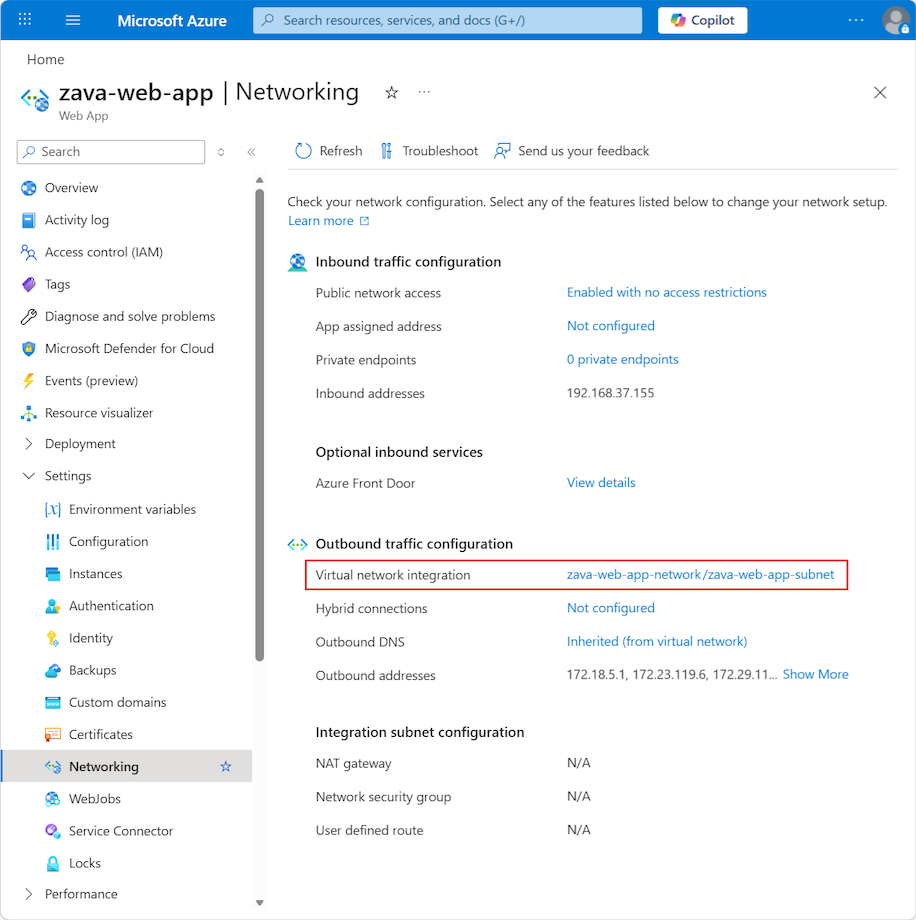Collapse the sidebar with the double chevron
The height and width of the screenshot is (920, 916).
251,152
